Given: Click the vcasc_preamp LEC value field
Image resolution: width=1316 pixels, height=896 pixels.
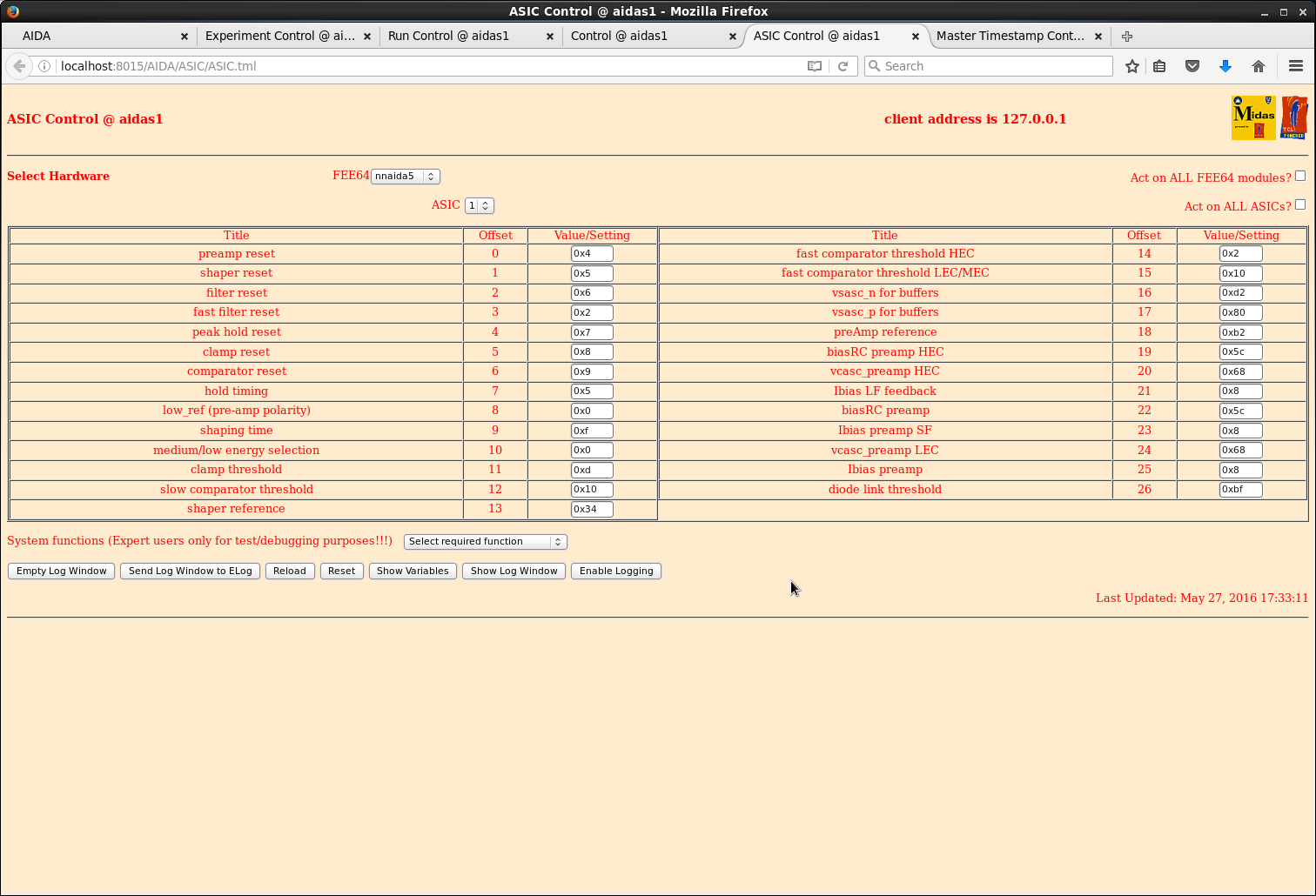Looking at the screenshot, I should tap(1240, 451).
